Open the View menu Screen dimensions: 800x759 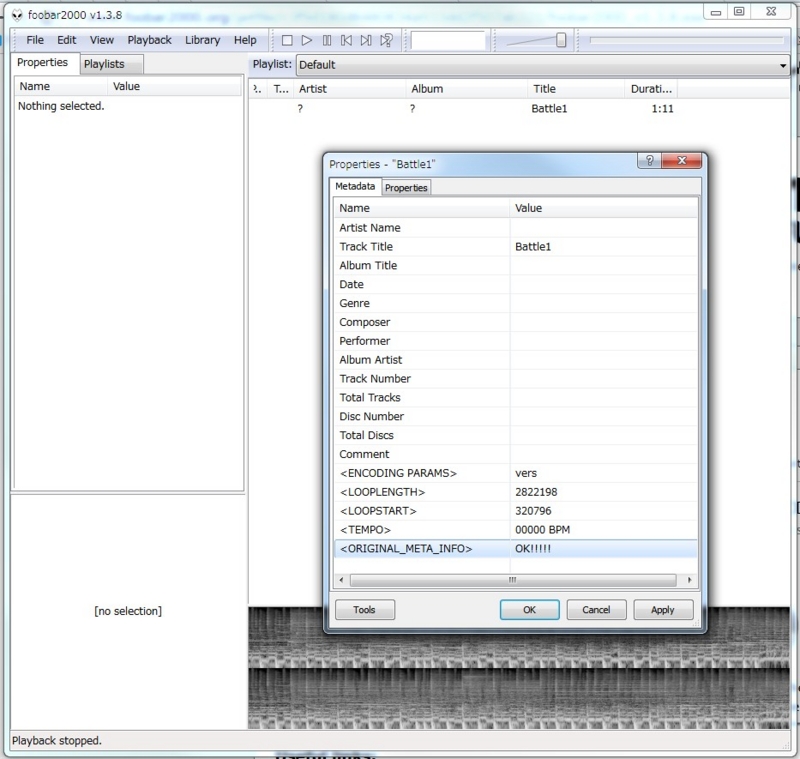coord(102,40)
